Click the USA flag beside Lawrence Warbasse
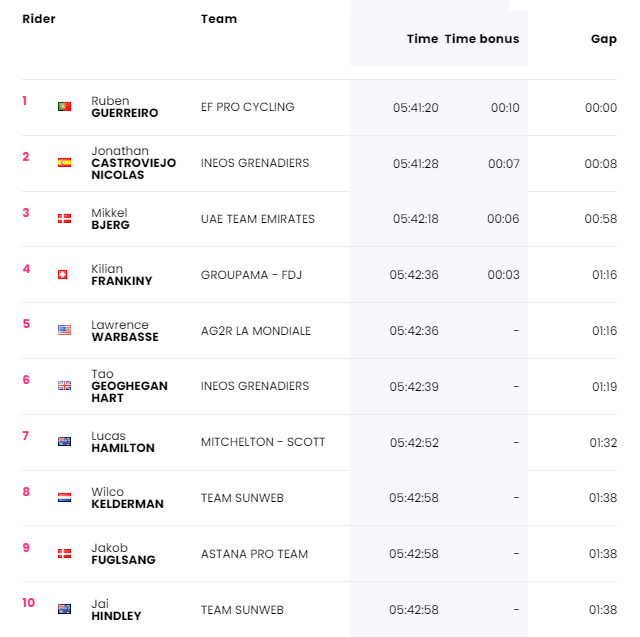The image size is (640, 637). (64, 330)
